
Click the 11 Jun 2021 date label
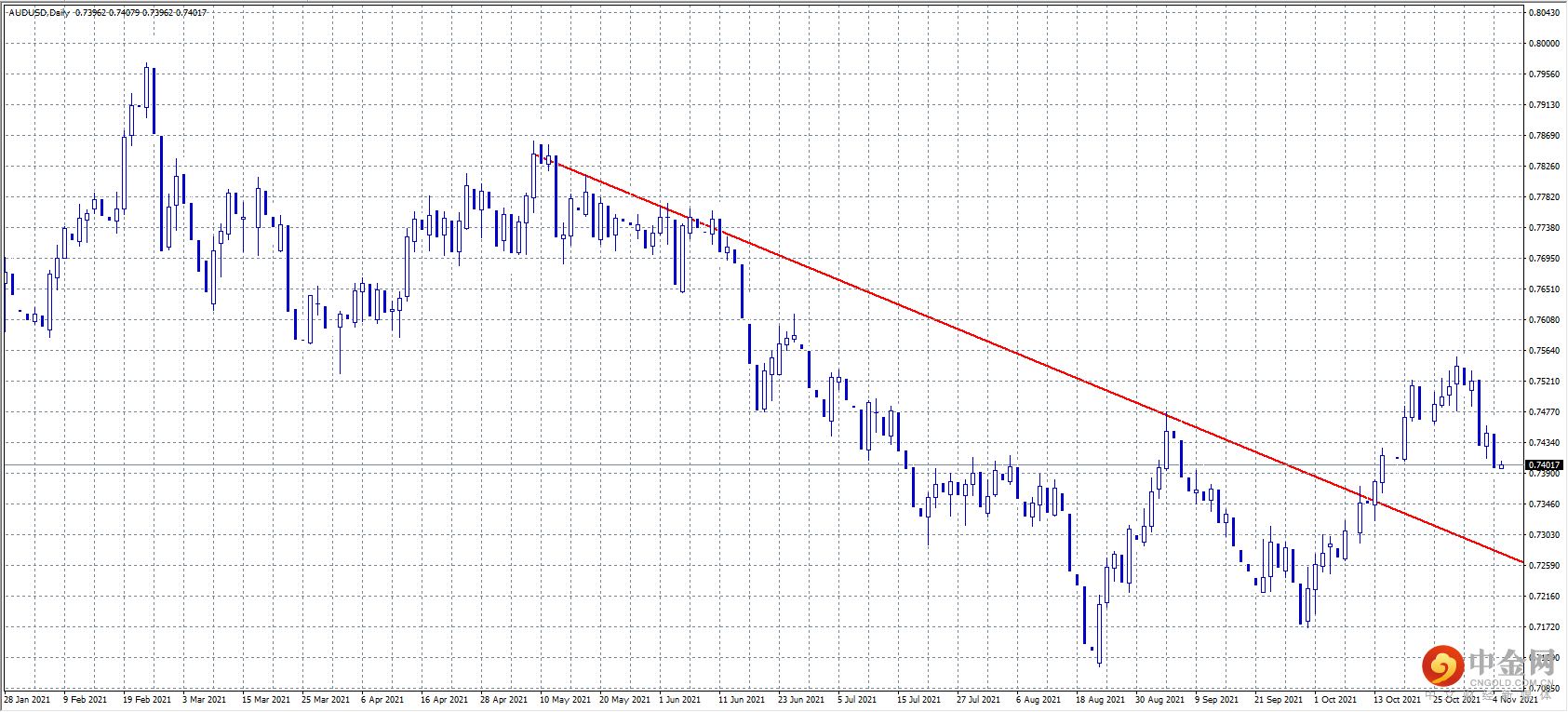click(742, 700)
